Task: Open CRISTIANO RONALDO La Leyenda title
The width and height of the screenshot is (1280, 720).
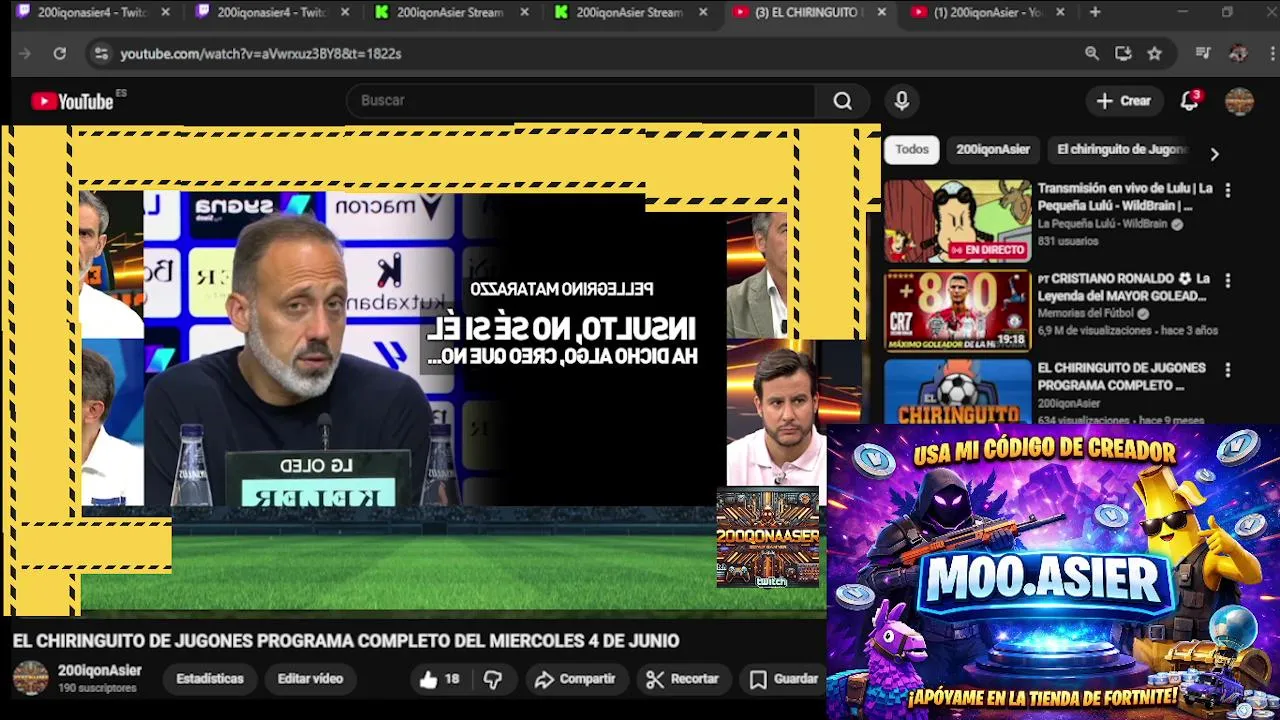Action: [1124, 287]
